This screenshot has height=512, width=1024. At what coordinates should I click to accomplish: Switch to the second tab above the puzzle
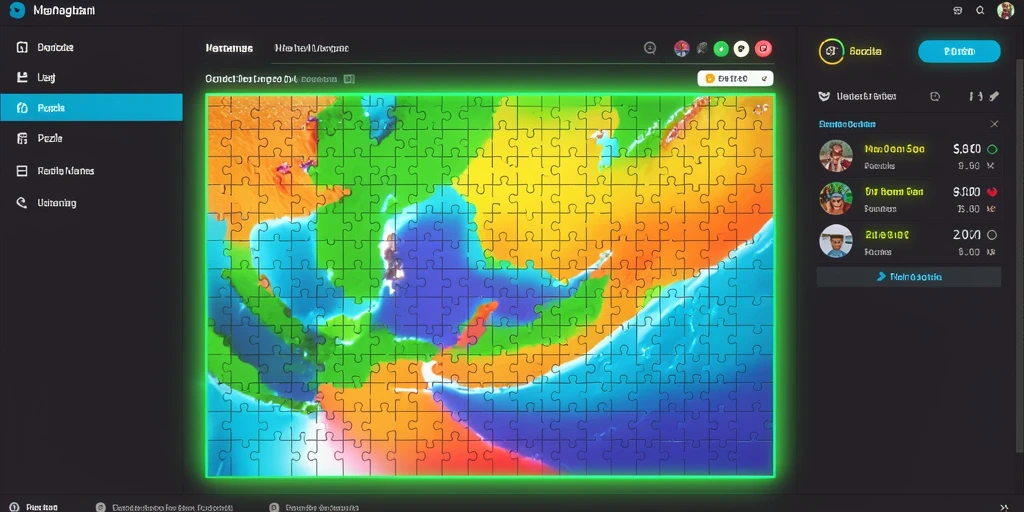[311, 48]
